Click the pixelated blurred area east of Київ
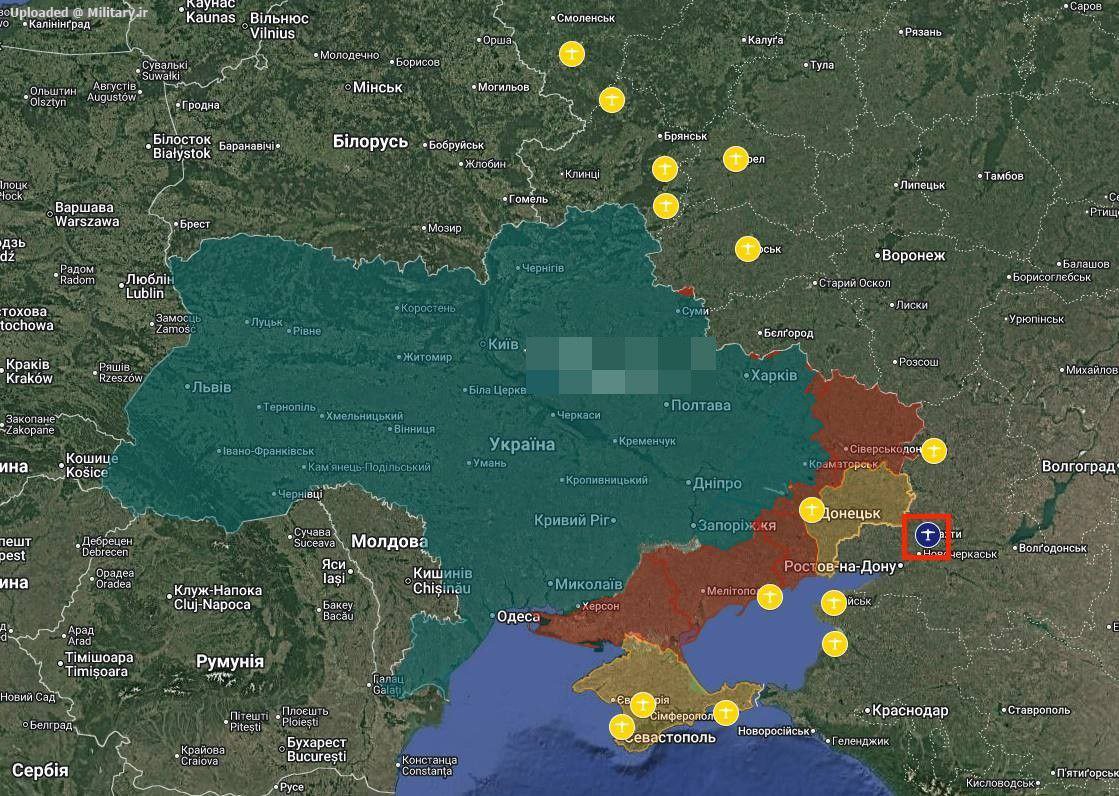Viewport: 1119px width, 796px height. point(620,366)
